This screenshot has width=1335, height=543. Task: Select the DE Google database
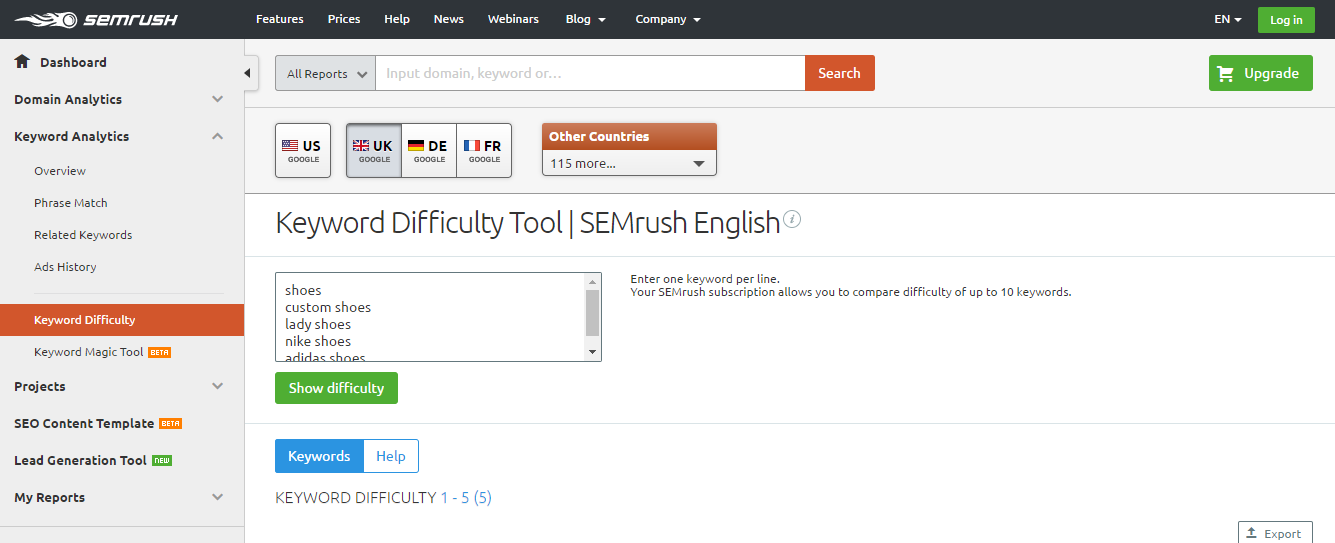pos(429,150)
